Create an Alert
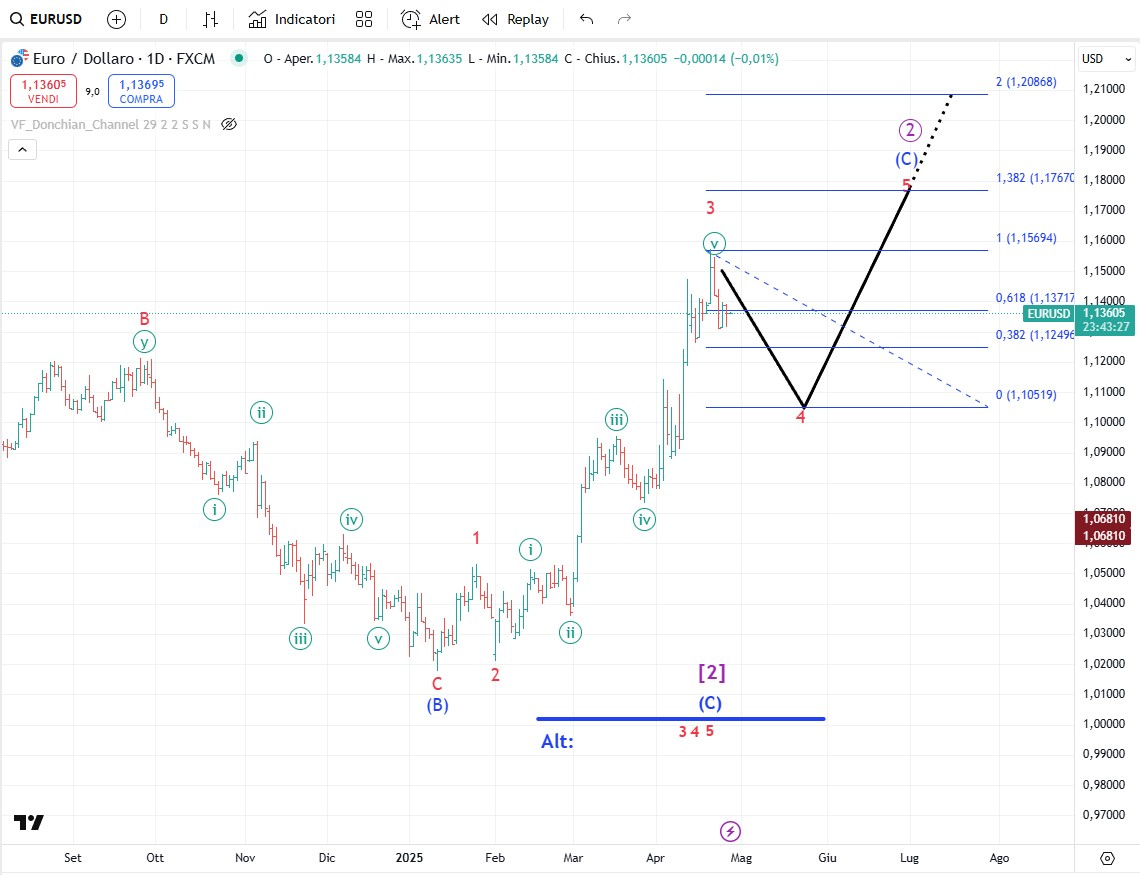 tap(430, 20)
